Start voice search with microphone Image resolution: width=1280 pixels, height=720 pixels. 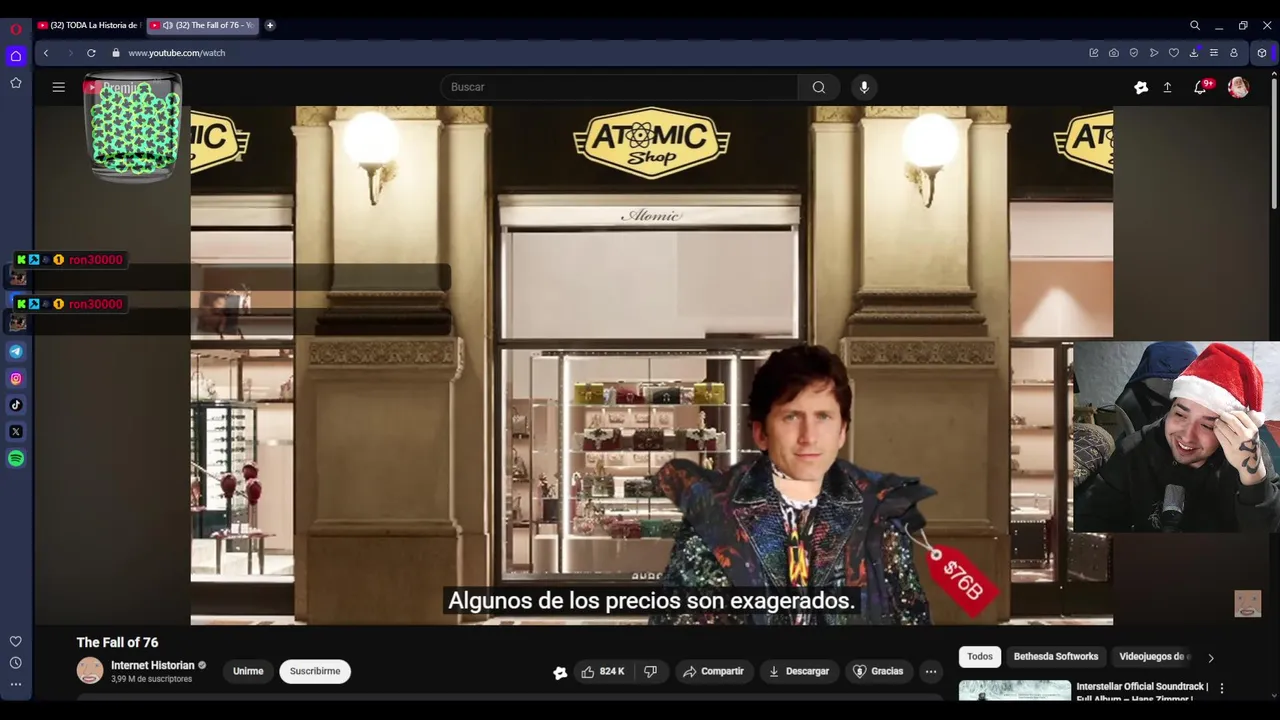coord(864,87)
